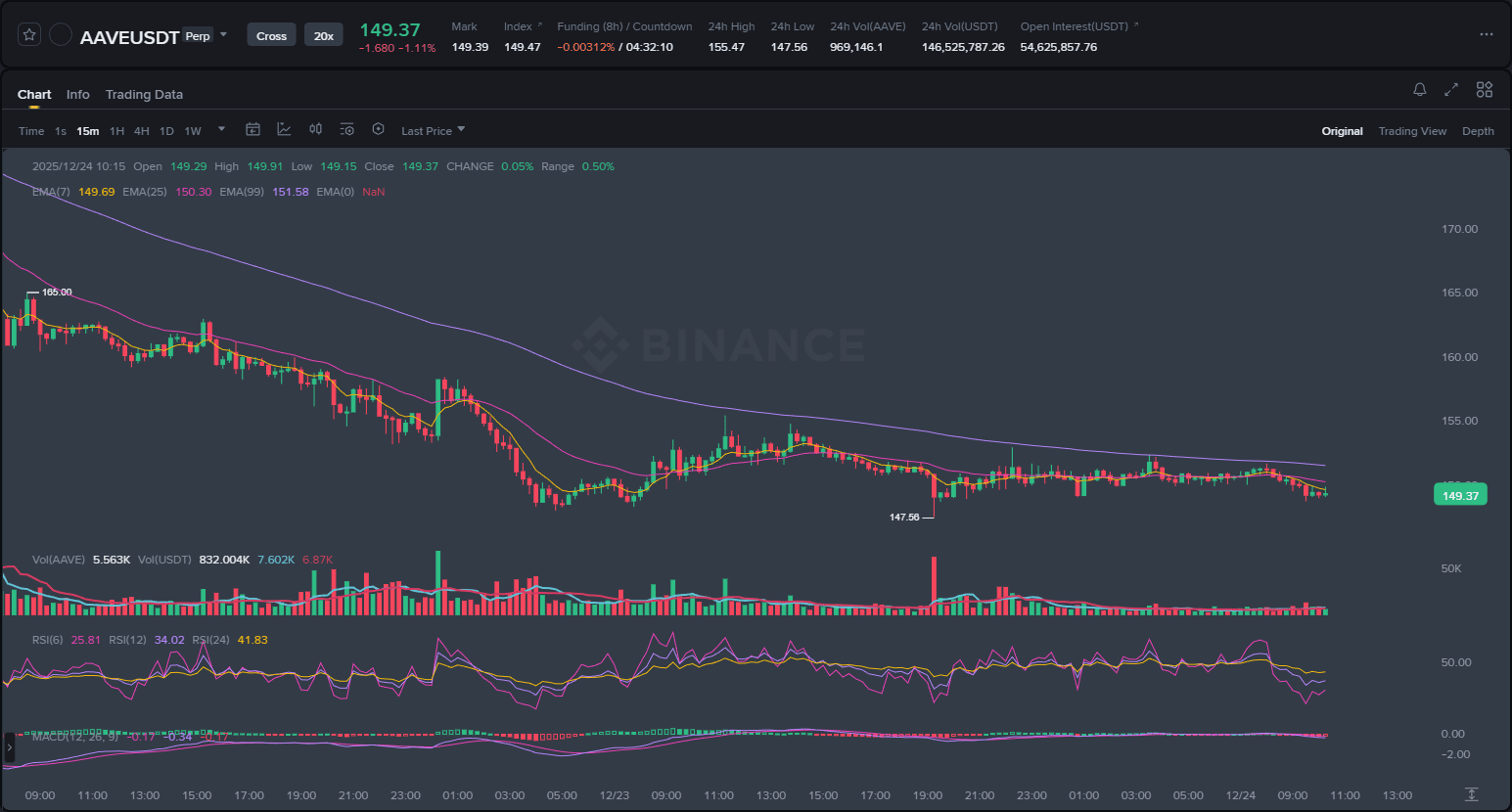This screenshot has height=812, width=1512.
Task: Click the candle CHANGE 0.05% readout
Action: point(490,166)
